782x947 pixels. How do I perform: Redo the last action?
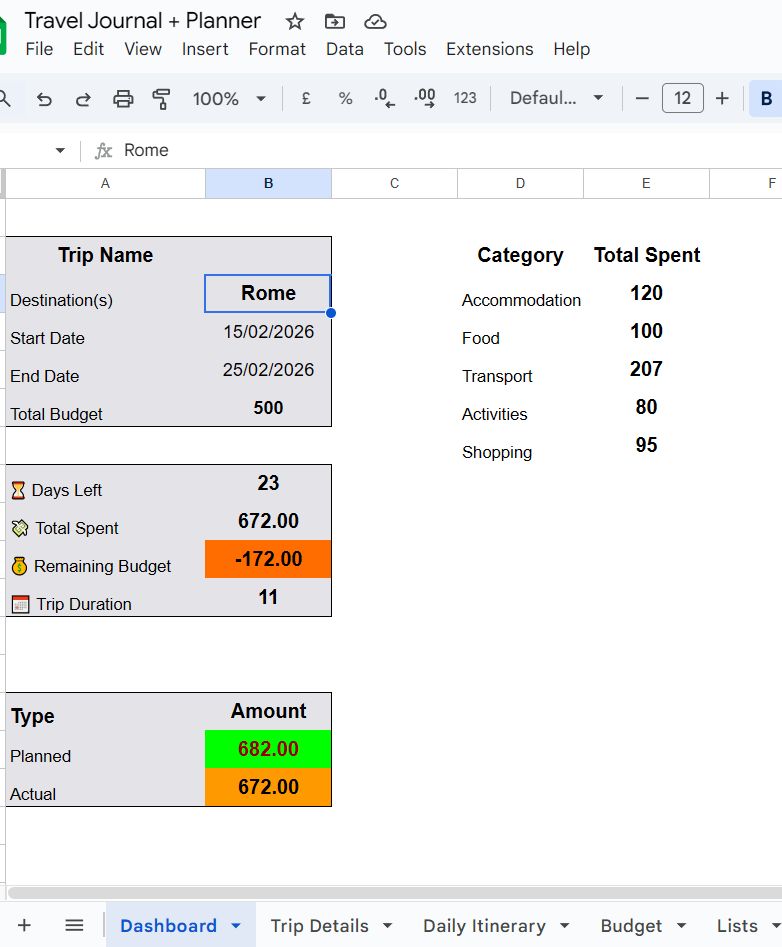pos(83,98)
